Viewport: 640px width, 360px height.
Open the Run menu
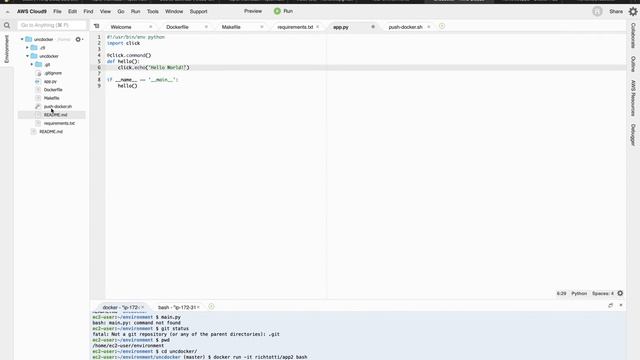pos(136,11)
